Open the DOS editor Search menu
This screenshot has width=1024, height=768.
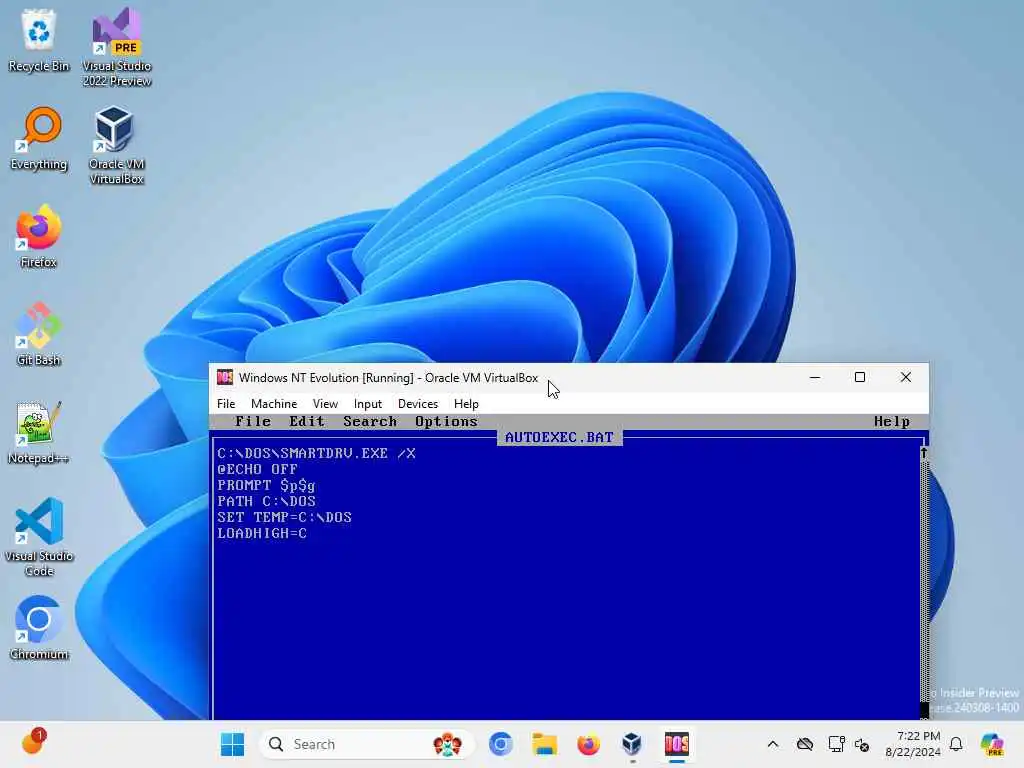pos(370,421)
